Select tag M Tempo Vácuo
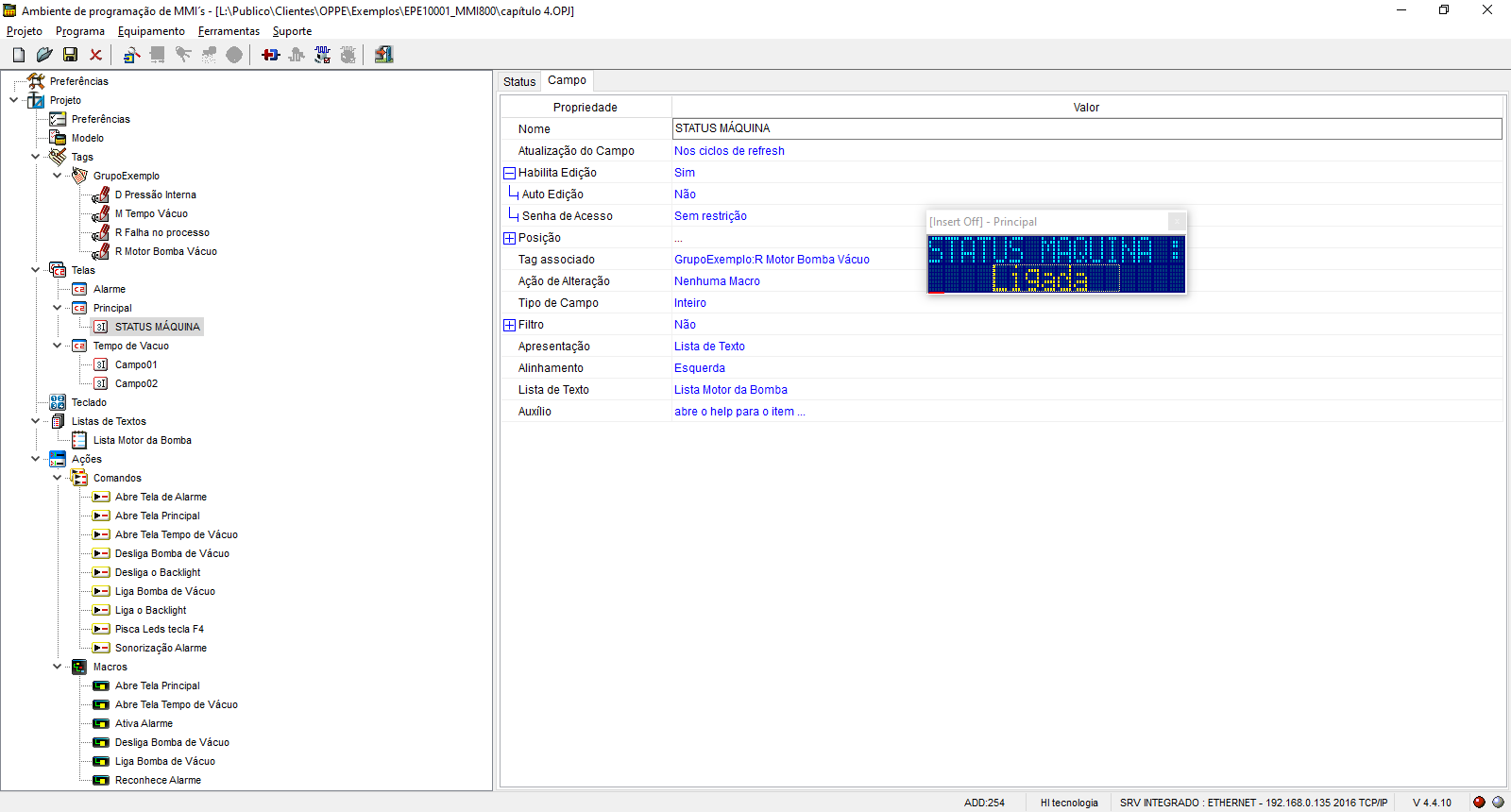 [x=151, y=213]
